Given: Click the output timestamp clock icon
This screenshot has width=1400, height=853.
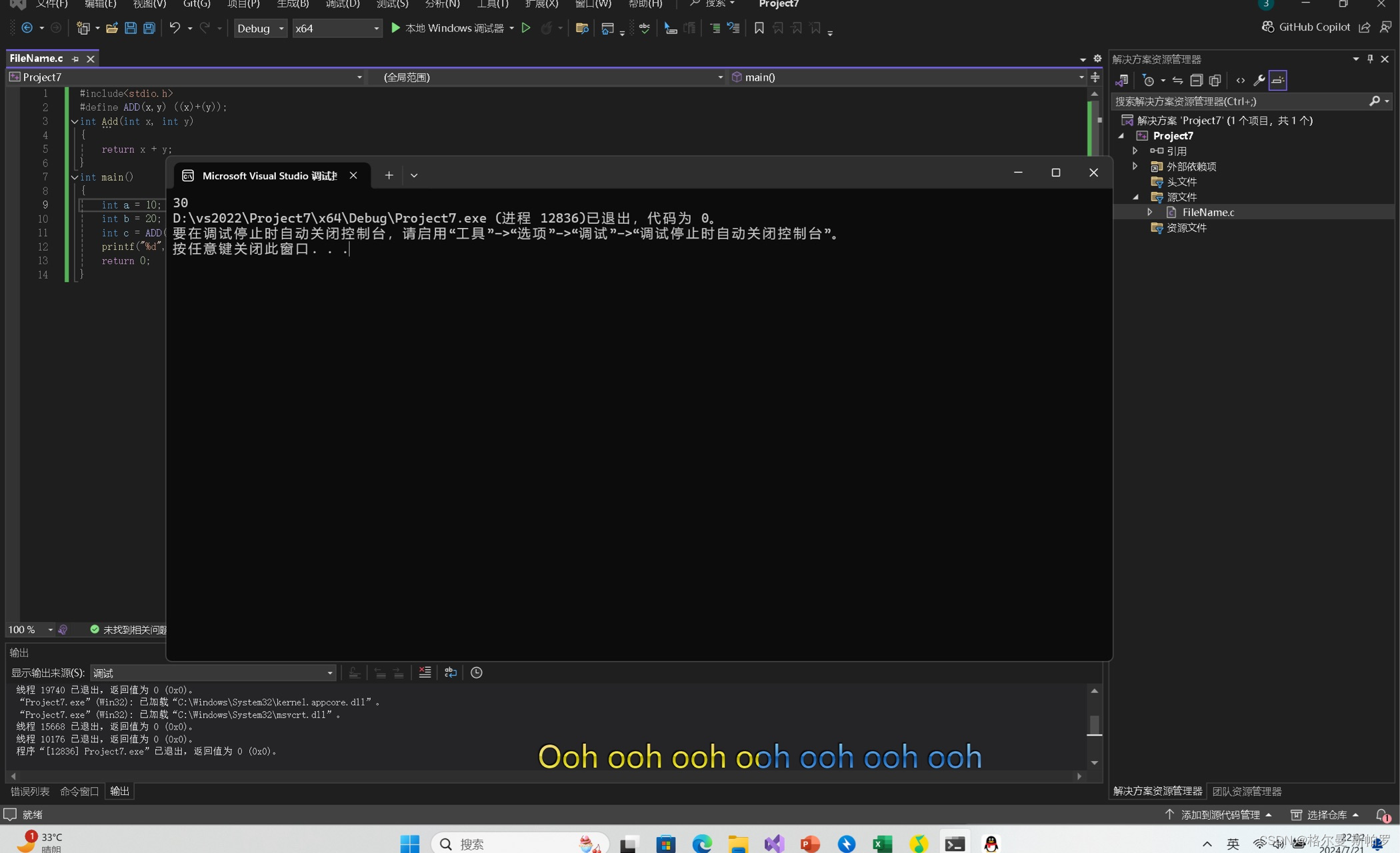Looking at the screenshot, I should pos(476,672).
